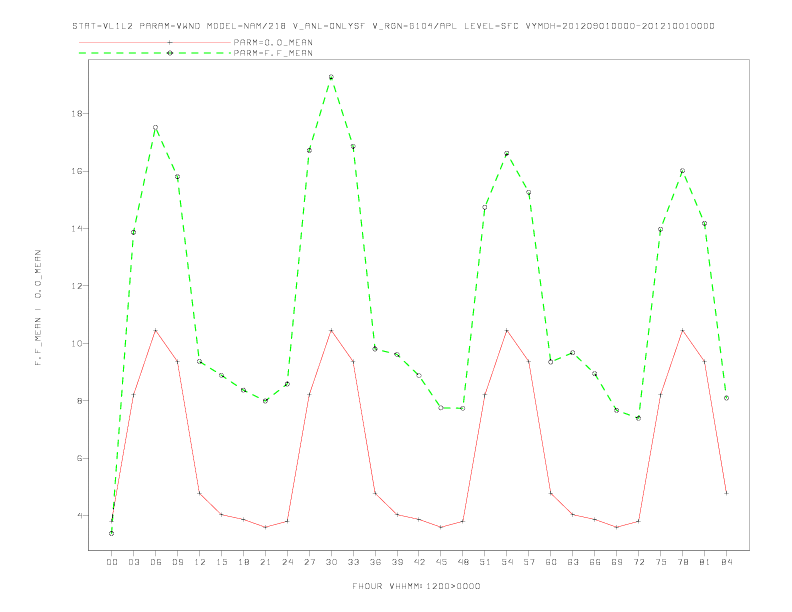Click the y-axis tick label 18
This screenshot has width=792, height=612.
[77, 114]
